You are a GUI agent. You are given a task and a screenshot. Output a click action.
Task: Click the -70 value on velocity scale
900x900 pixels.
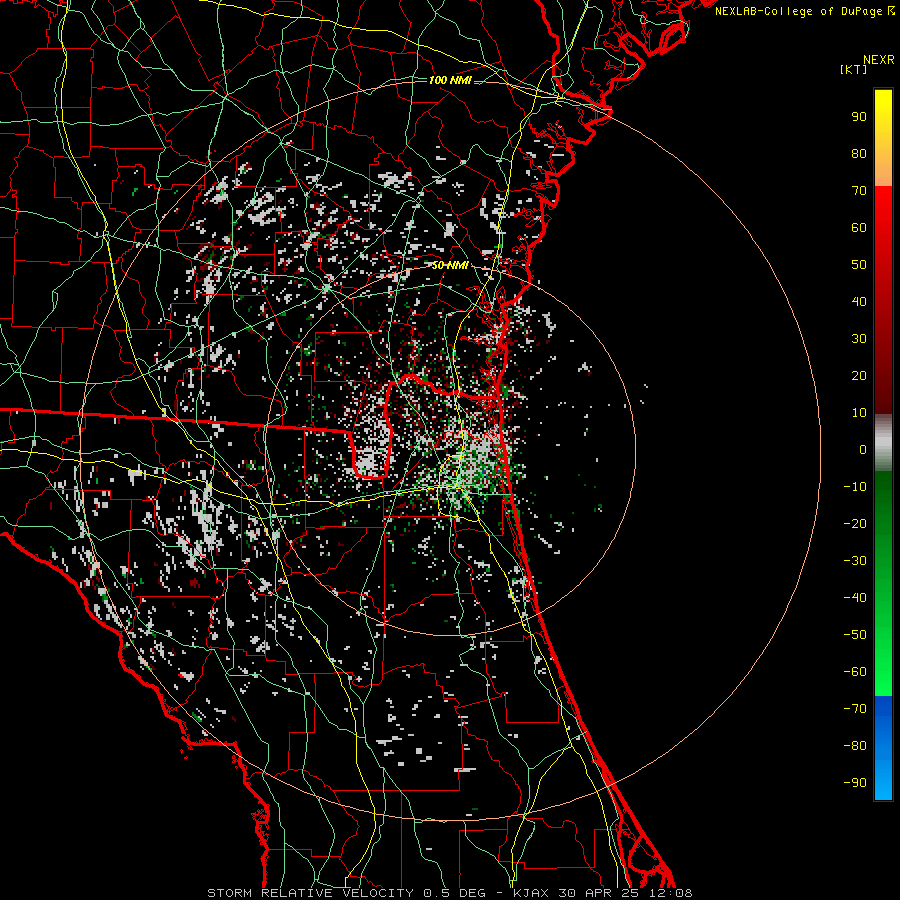[x=855, y=709]
